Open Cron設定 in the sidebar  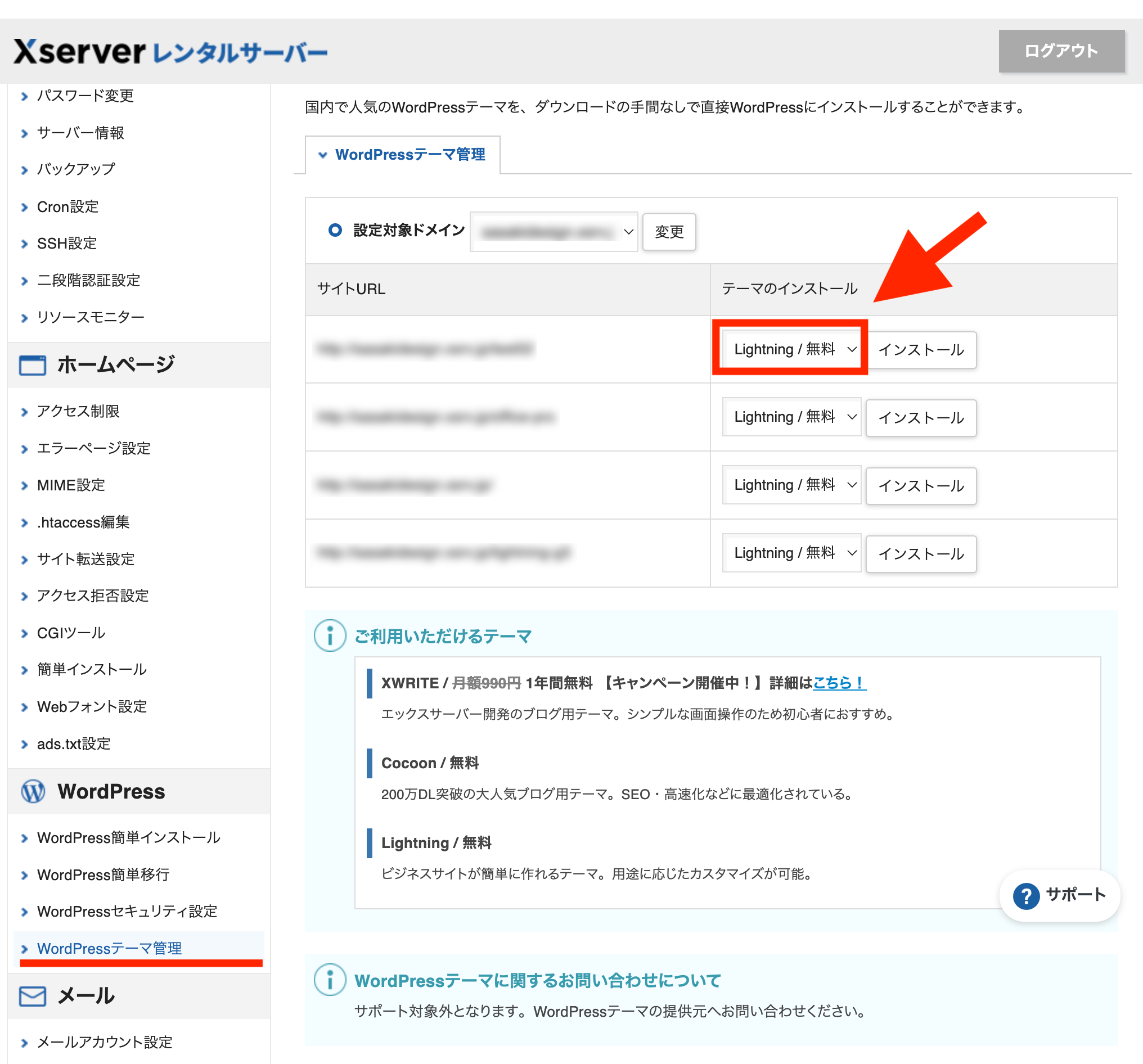click(68, 206)
